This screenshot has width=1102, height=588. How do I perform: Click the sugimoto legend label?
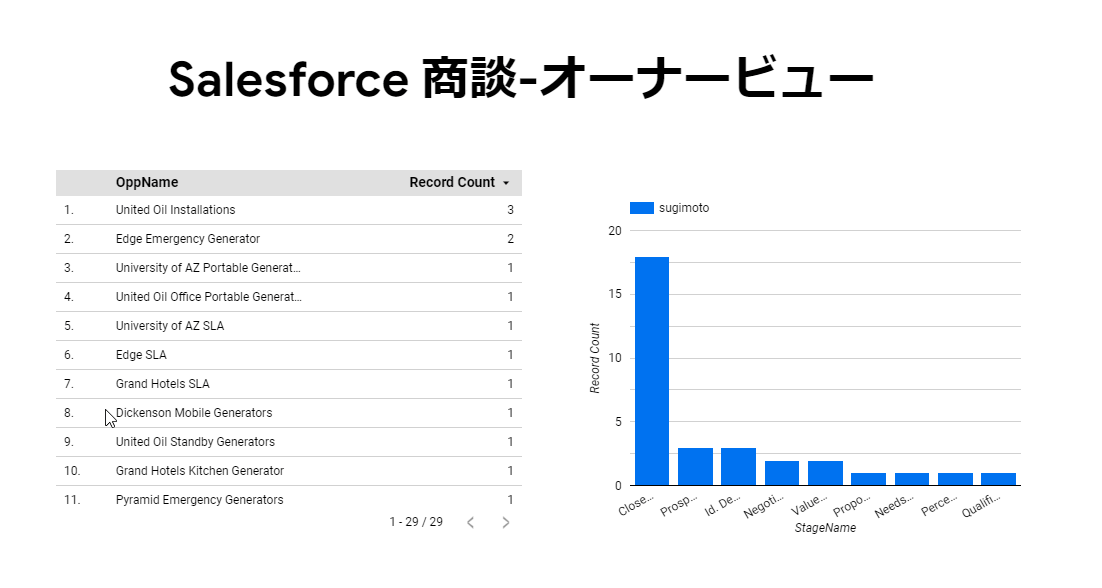click(684, 208)
